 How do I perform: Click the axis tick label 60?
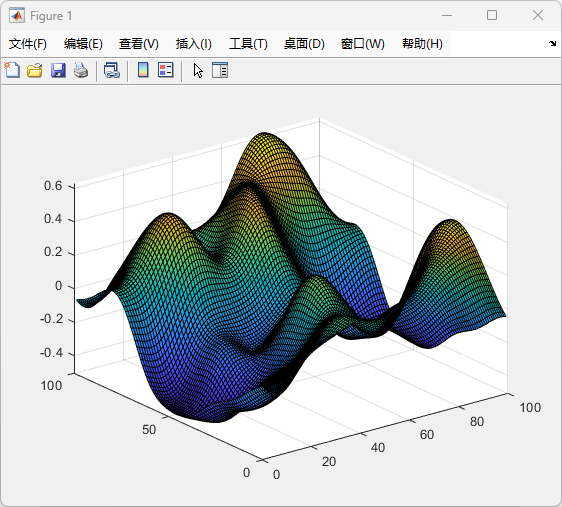427,435
